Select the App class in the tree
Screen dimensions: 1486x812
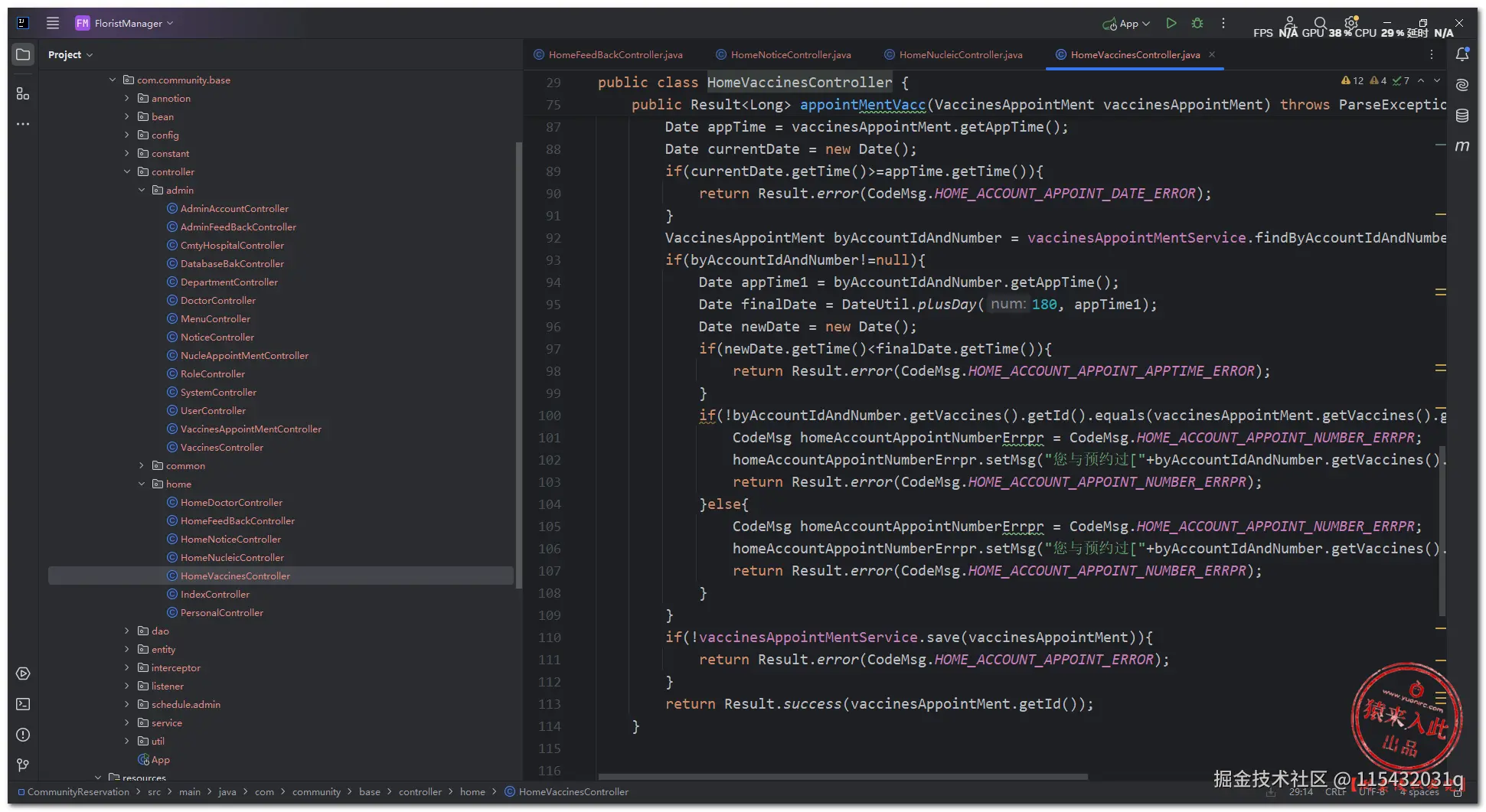154,759
